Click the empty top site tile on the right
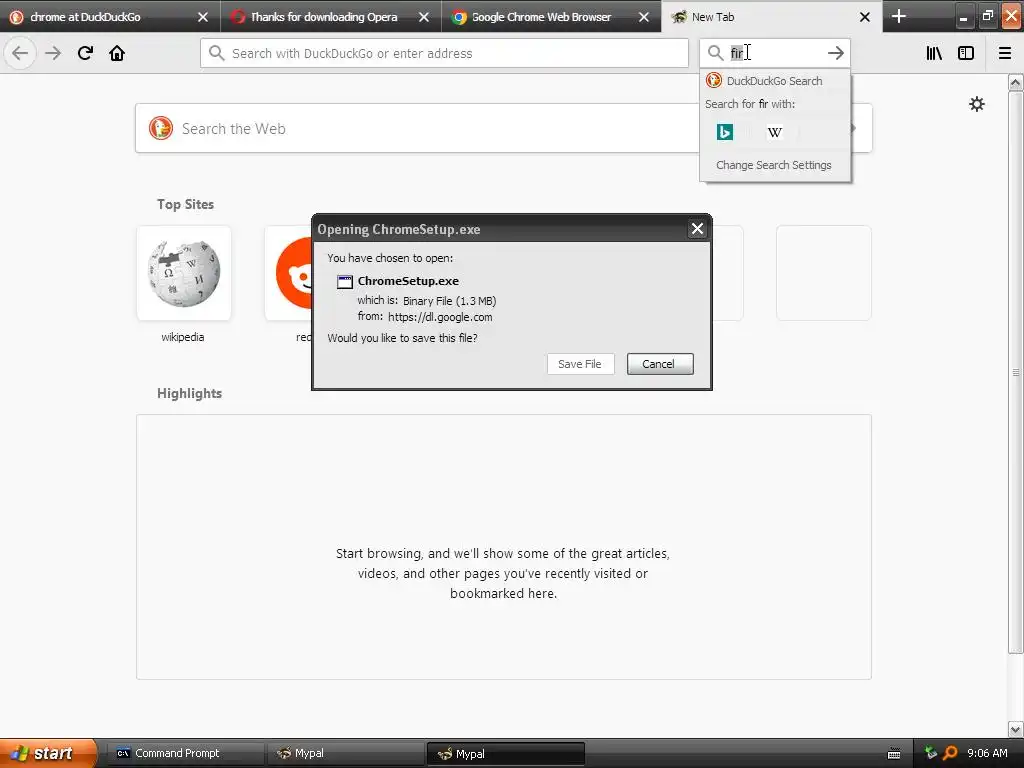The image size is (1024, 768). point(824,273)
